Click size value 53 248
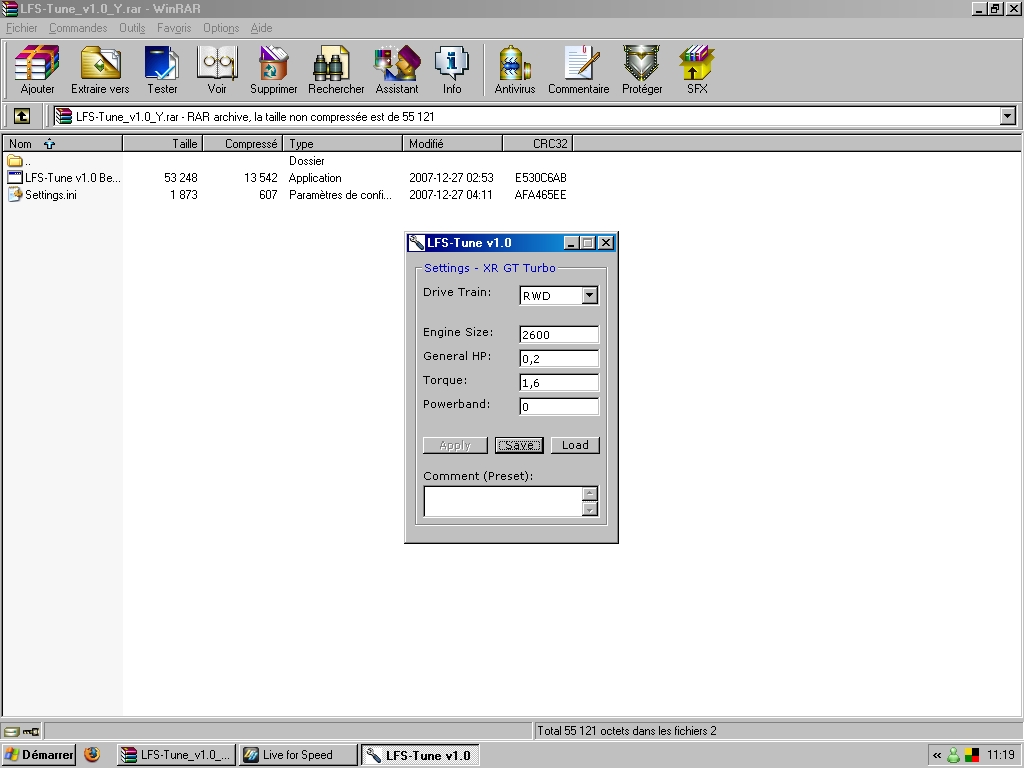Image resolution: width=1024 pixels, height=768 pixels. (x=181, y=178)
